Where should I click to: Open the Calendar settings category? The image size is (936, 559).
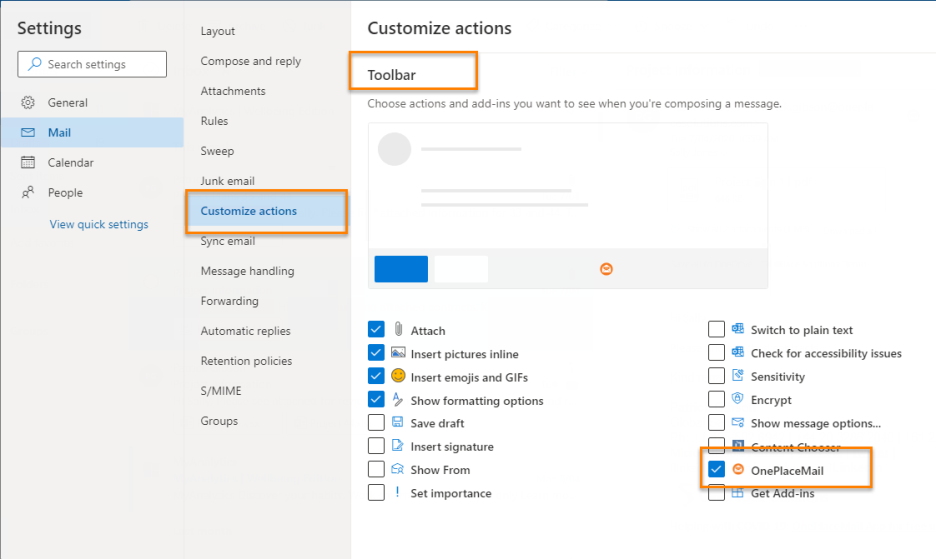click(x=70, y=163)
